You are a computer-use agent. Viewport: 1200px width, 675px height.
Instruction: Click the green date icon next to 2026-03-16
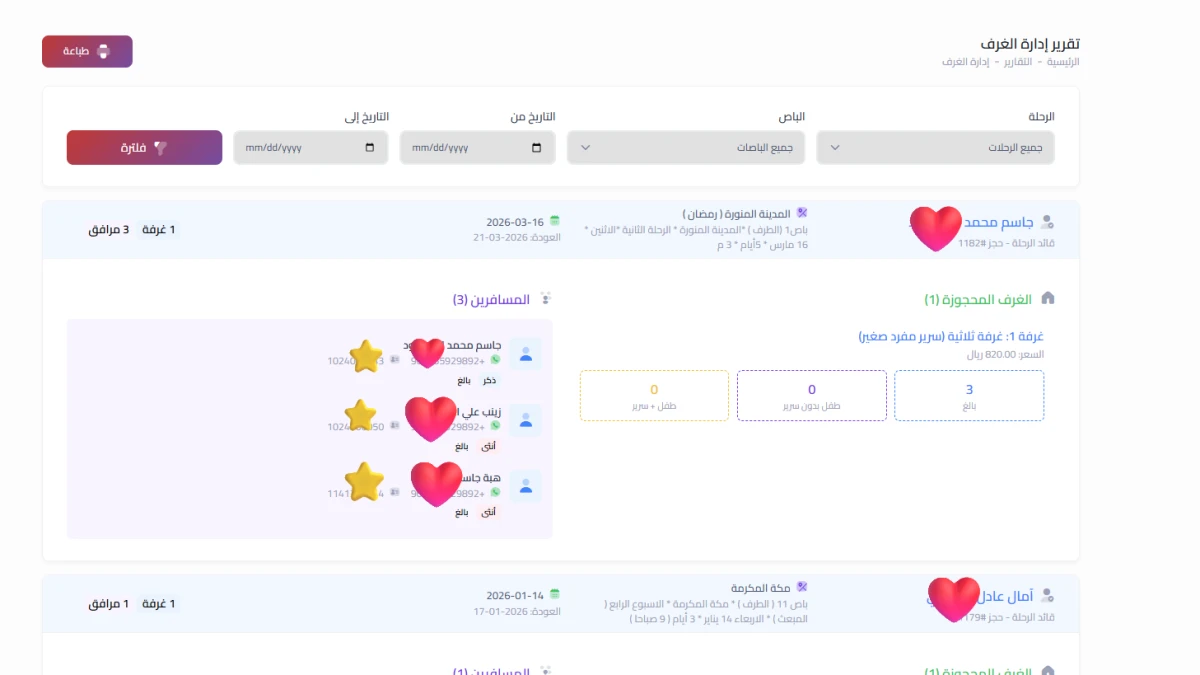click(555, 221)
